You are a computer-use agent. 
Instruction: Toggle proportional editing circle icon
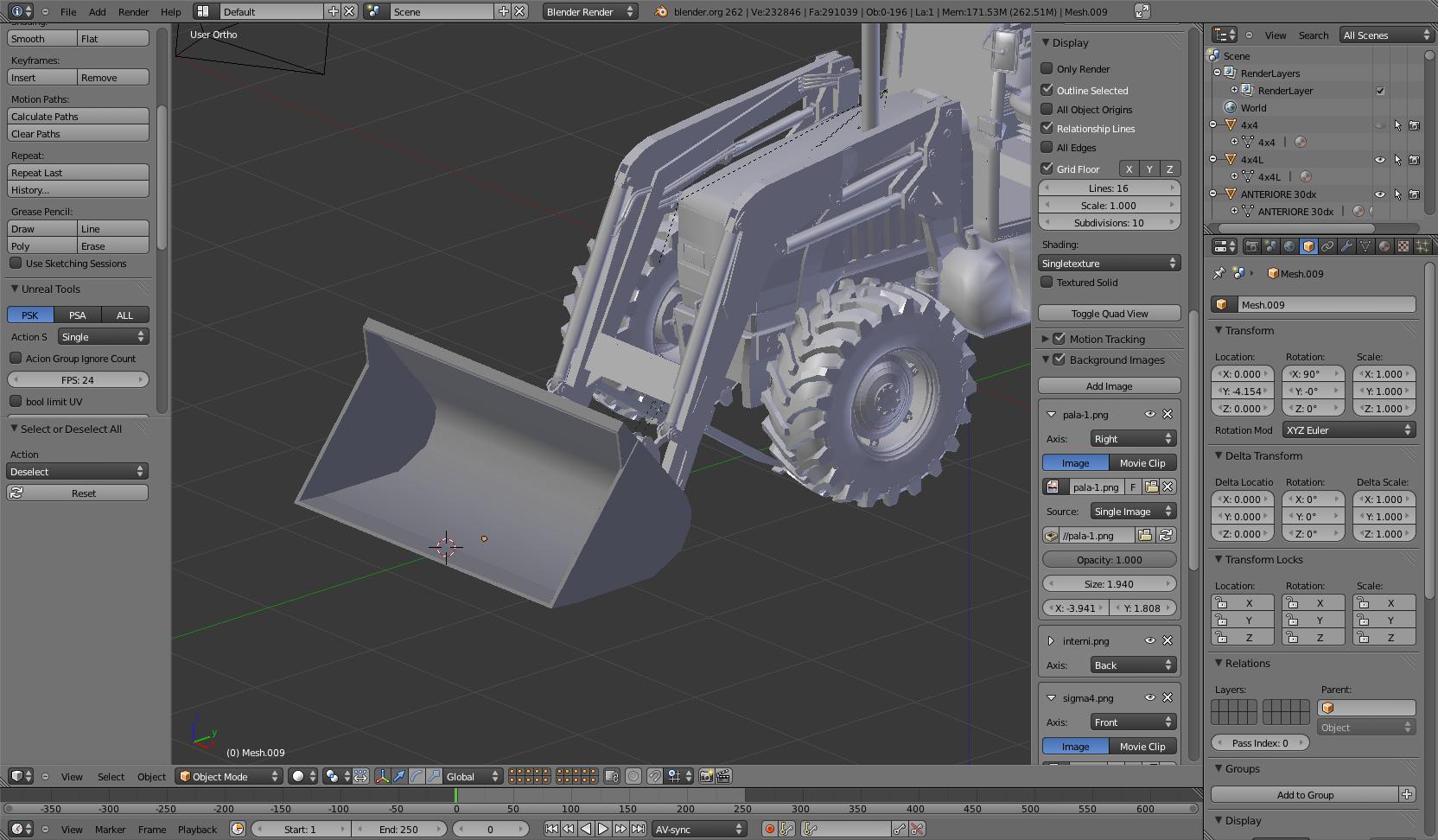pos(633,776)
